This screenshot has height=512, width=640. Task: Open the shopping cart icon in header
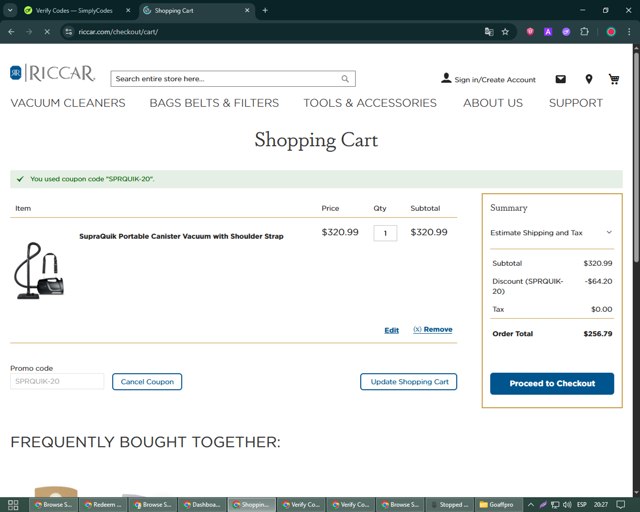pos(613,79)
